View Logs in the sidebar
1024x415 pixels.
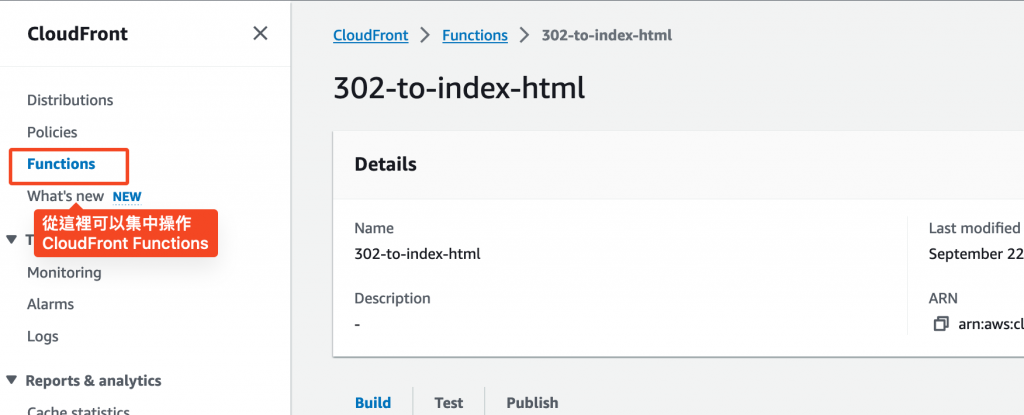click(x=43, y=336)
